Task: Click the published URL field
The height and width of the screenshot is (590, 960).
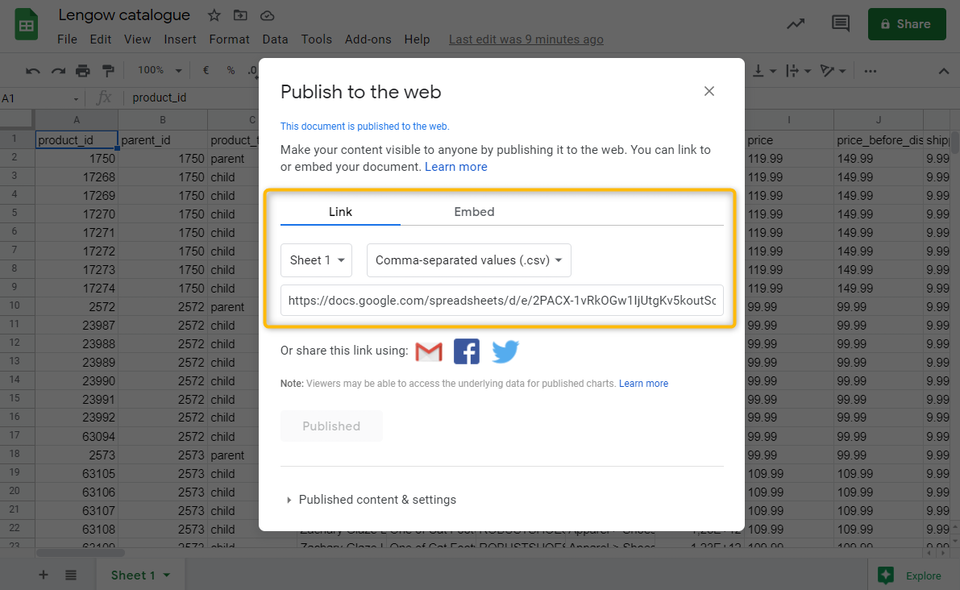Action: coord(502,301)
